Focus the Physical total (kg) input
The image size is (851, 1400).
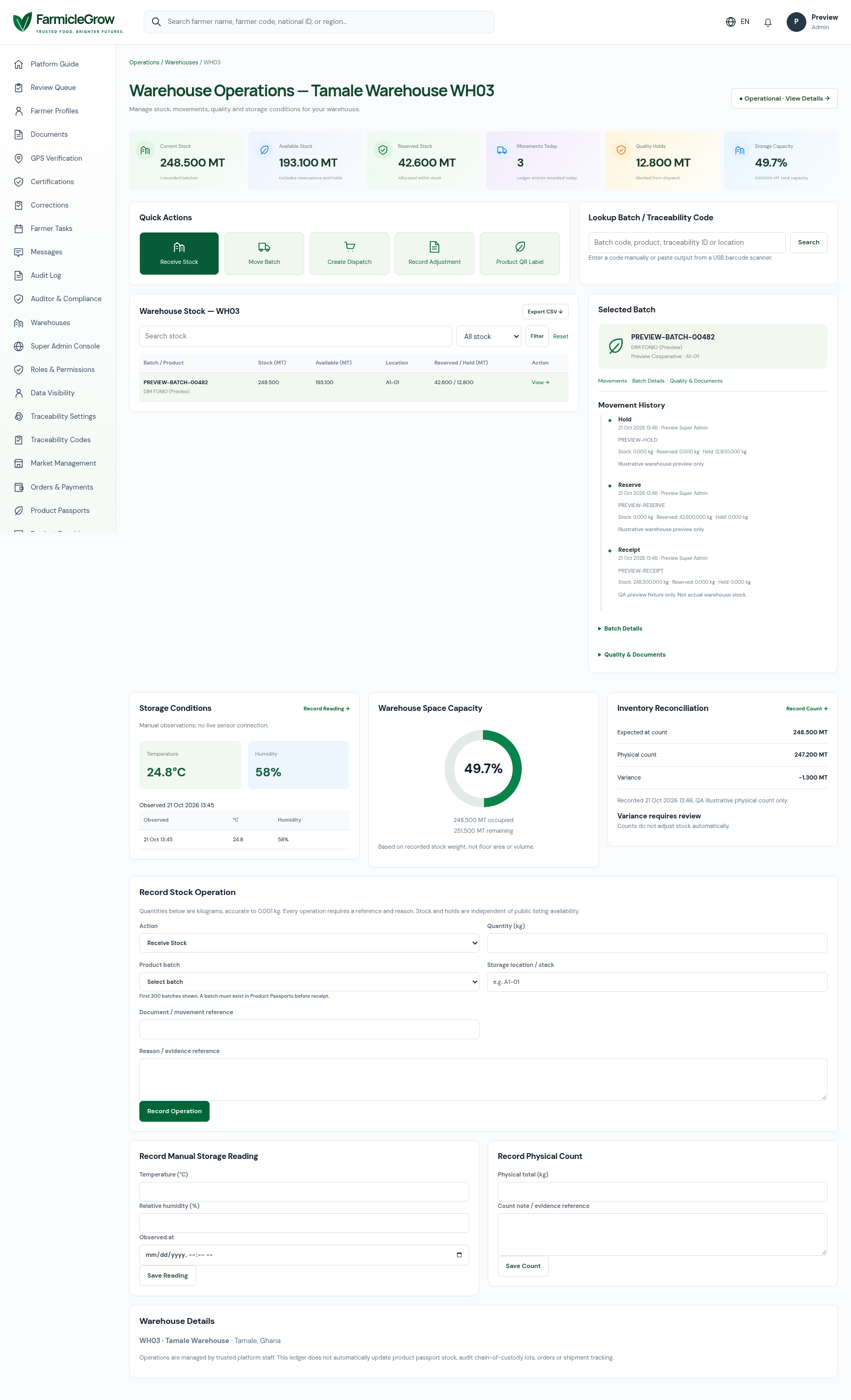662,1191
